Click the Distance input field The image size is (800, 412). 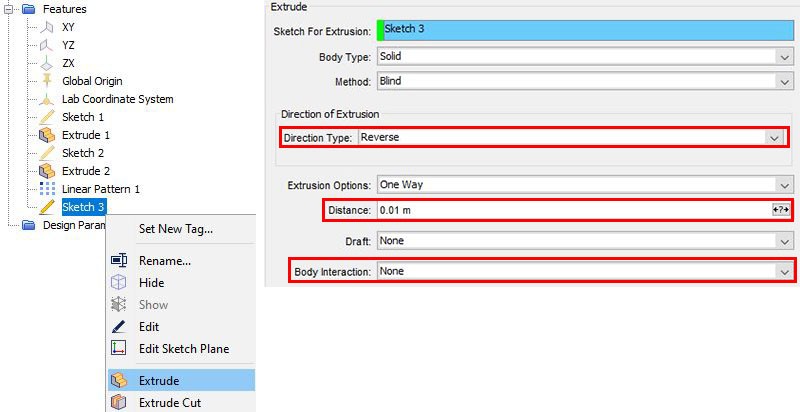pos(570,210)
